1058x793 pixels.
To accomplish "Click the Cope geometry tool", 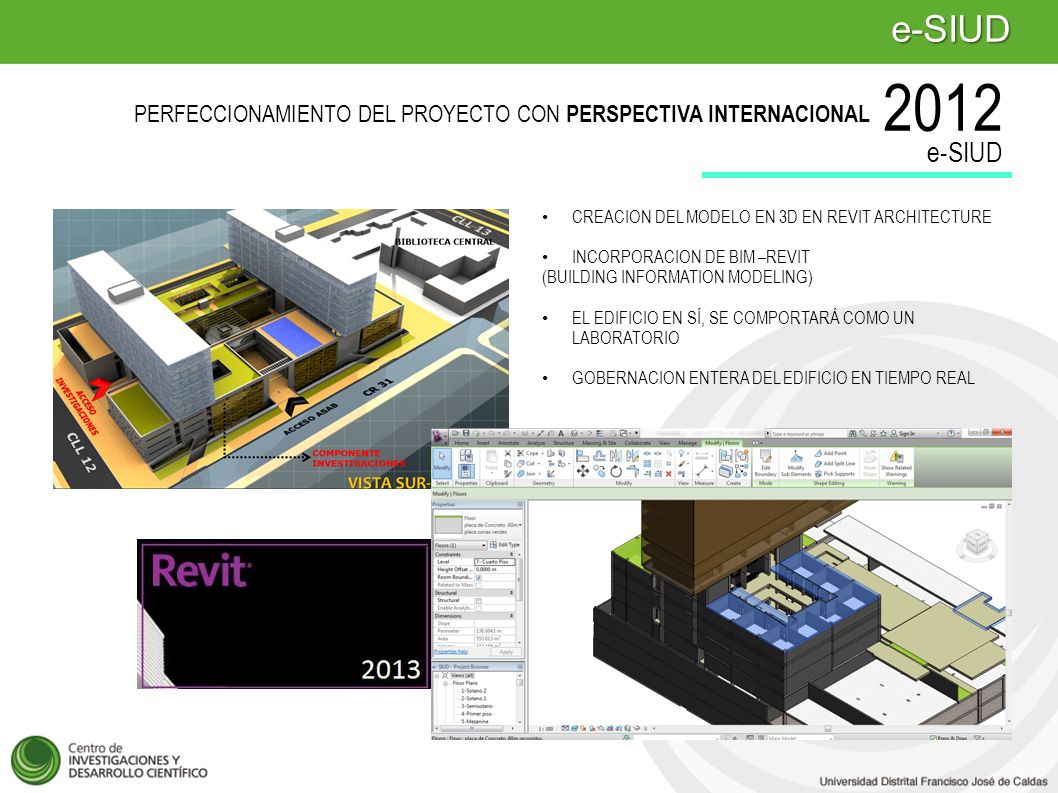I will [x=528, y=454].
